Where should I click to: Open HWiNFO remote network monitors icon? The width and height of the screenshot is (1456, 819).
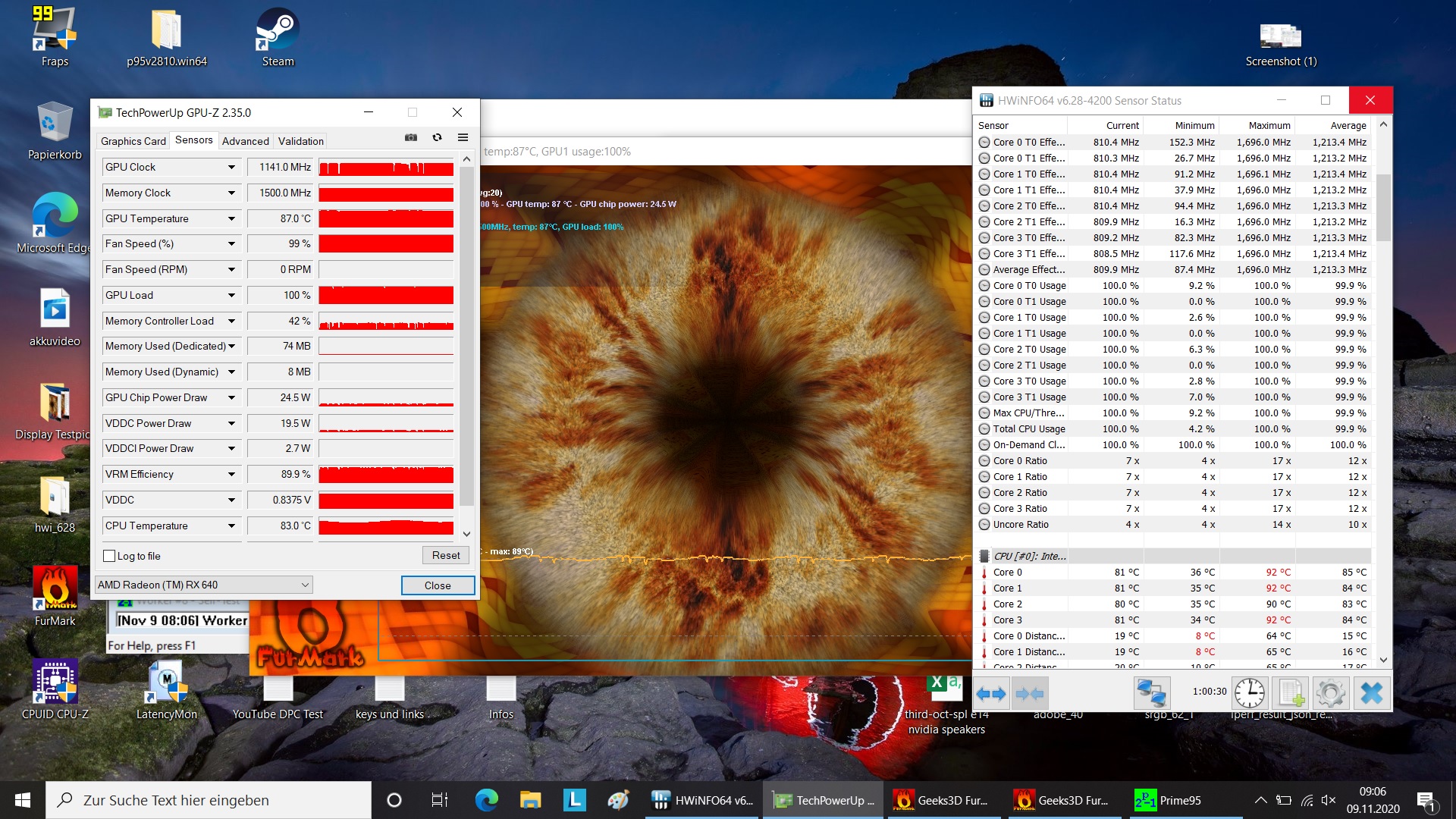click(1150, 693)
